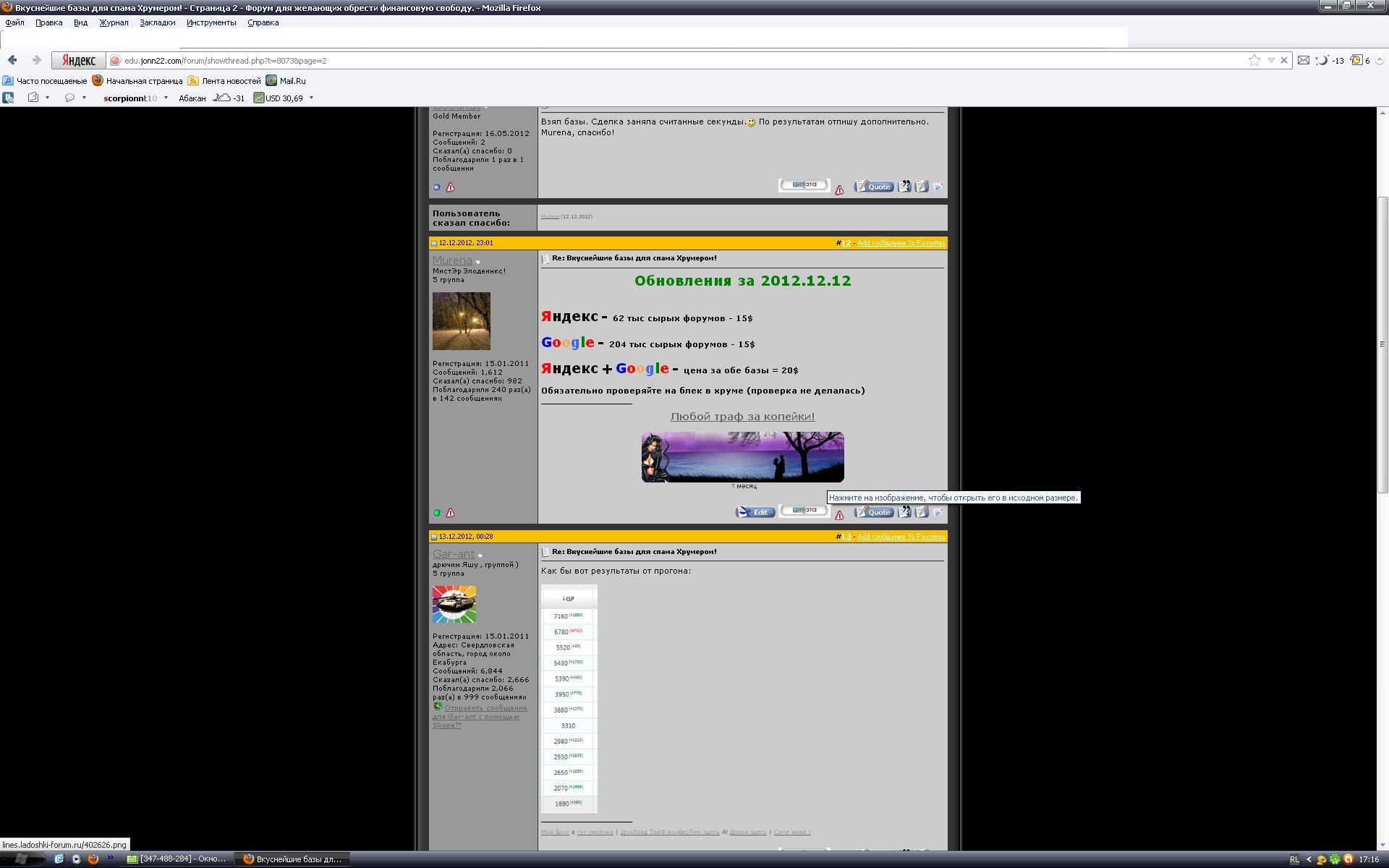The width and height of the screenshot is (1389, 868).
Task: Click the moon weather indicator showing -13
Action: pyautogui.click(x=1330, y=60)
